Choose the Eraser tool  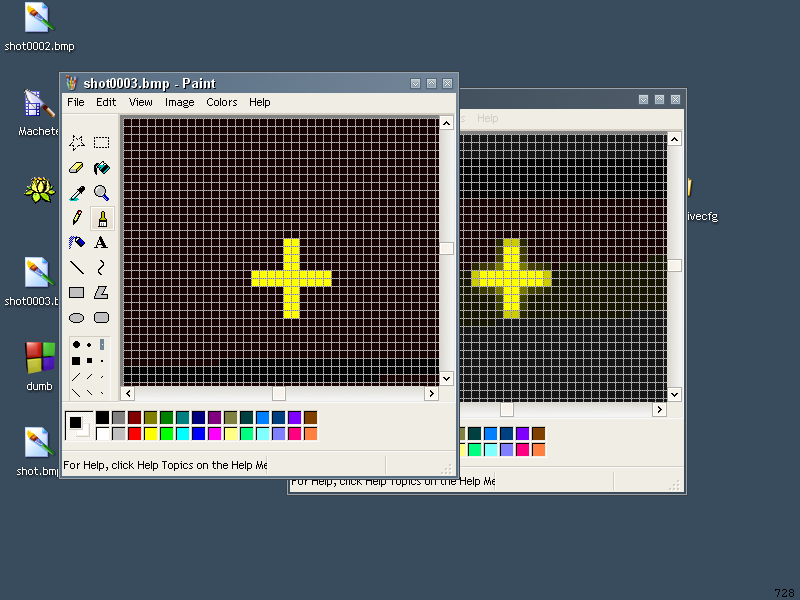pyautogui.click(x=77, y=168)
